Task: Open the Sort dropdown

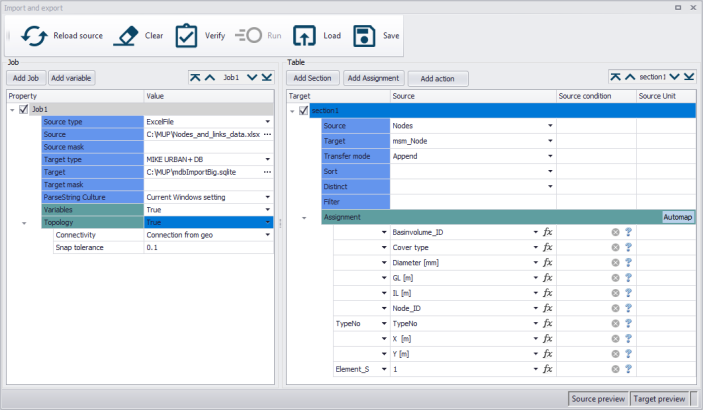Action: 550,171
